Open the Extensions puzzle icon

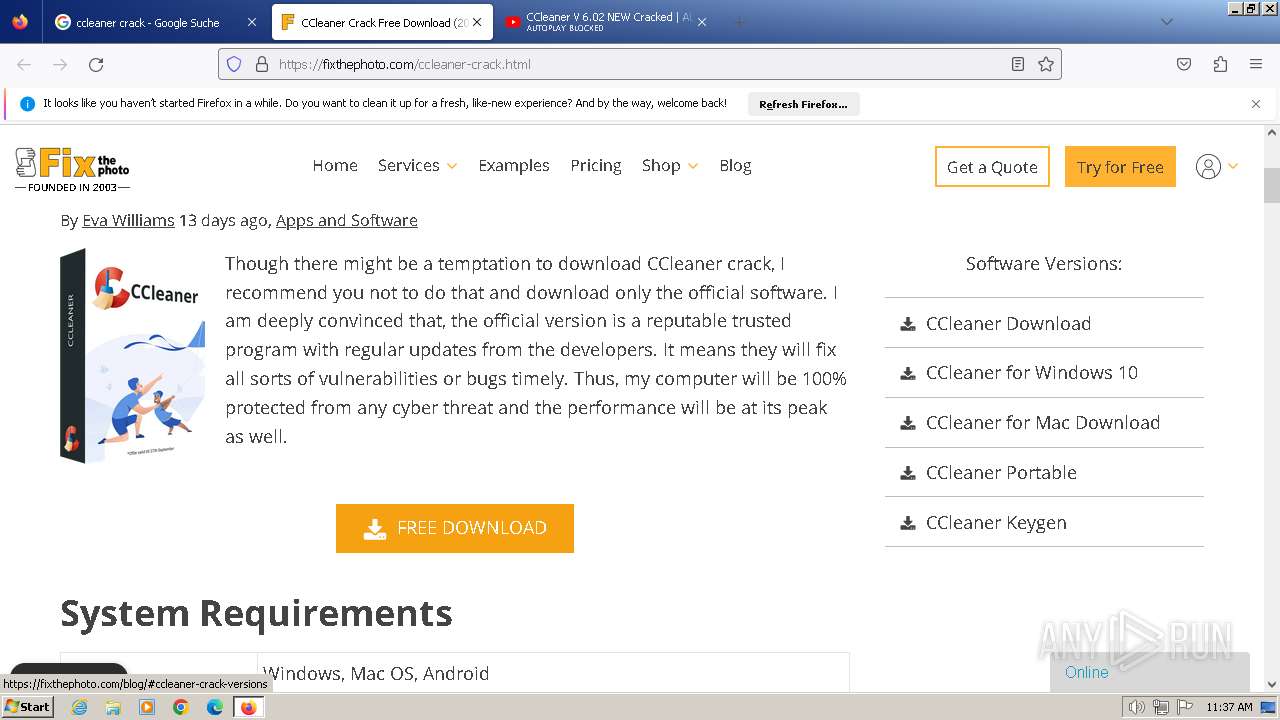[1220, 64]
